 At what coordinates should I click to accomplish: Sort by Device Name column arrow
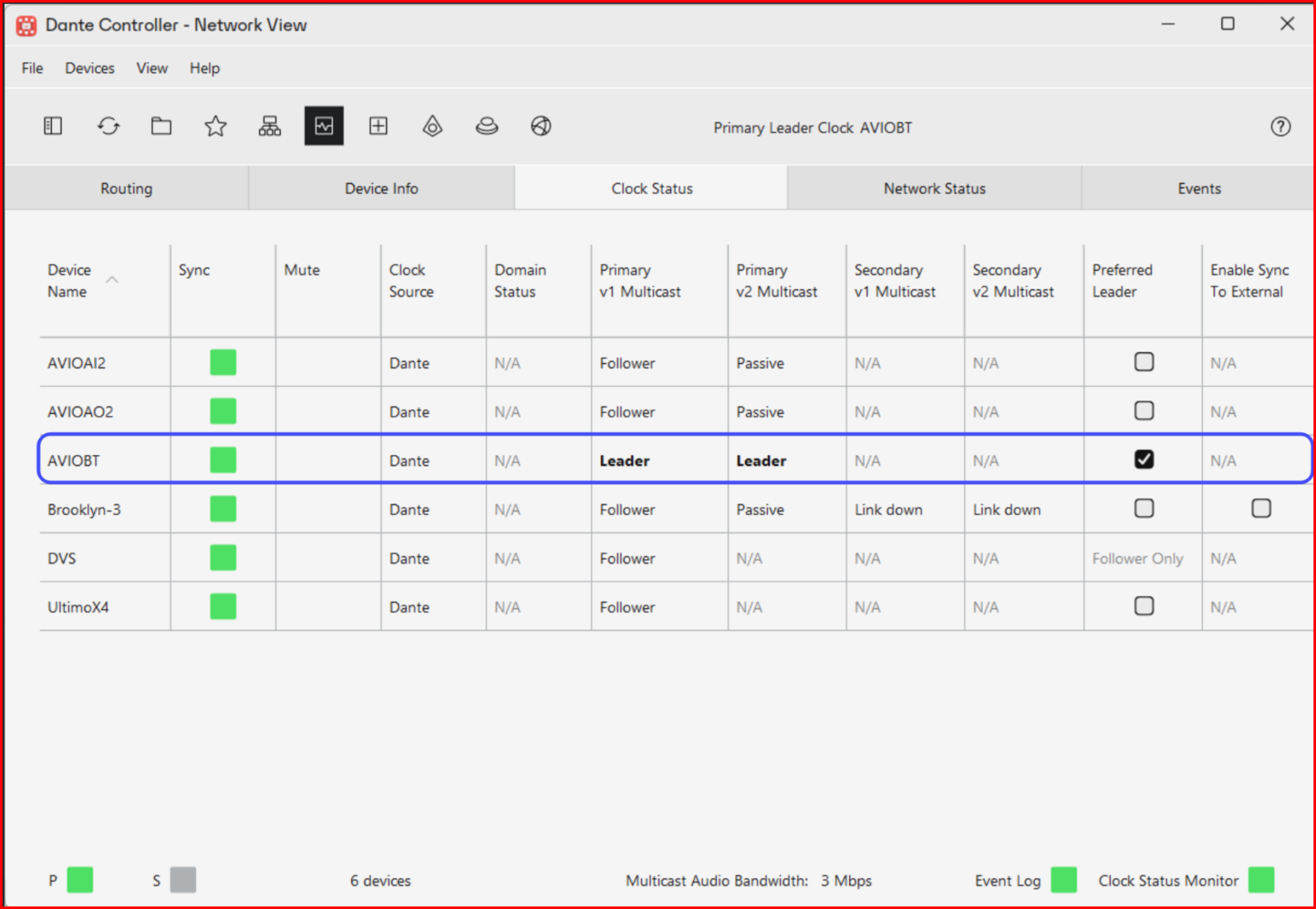pos(112,280)
